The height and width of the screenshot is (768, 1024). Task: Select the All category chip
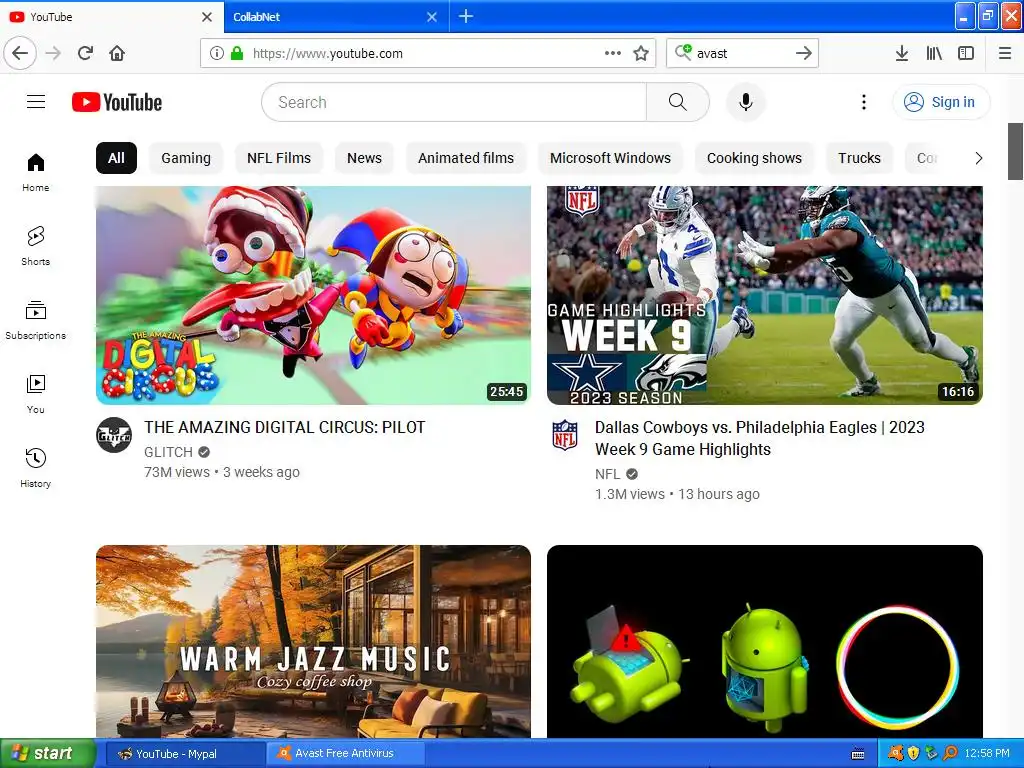116,158
